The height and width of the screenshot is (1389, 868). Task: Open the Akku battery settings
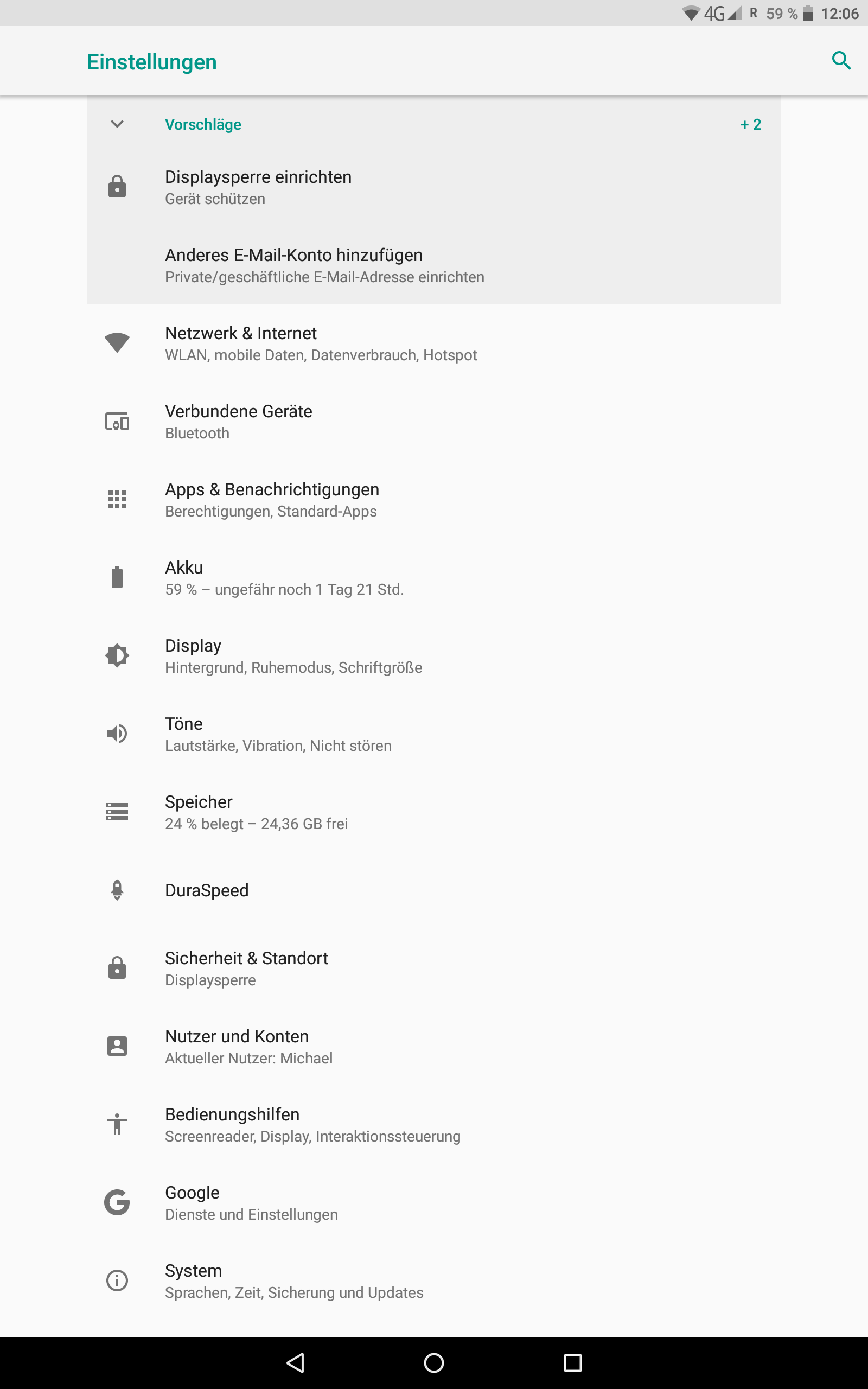pos(284,577)
